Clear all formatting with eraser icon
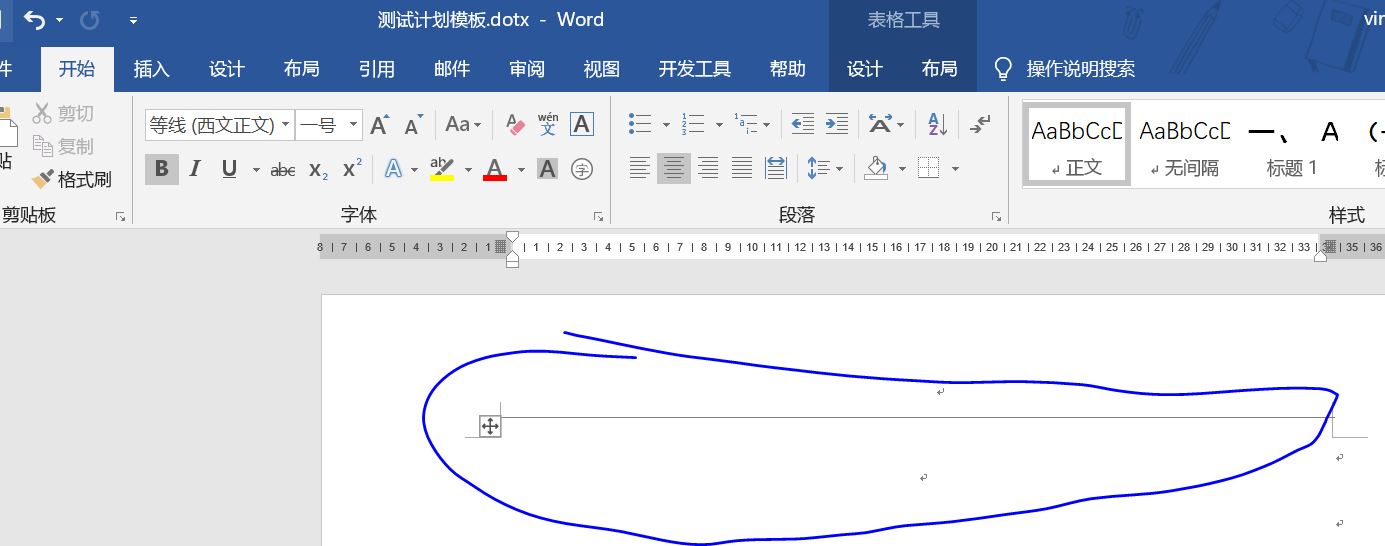1385x546 pixels. coord(515,125)
